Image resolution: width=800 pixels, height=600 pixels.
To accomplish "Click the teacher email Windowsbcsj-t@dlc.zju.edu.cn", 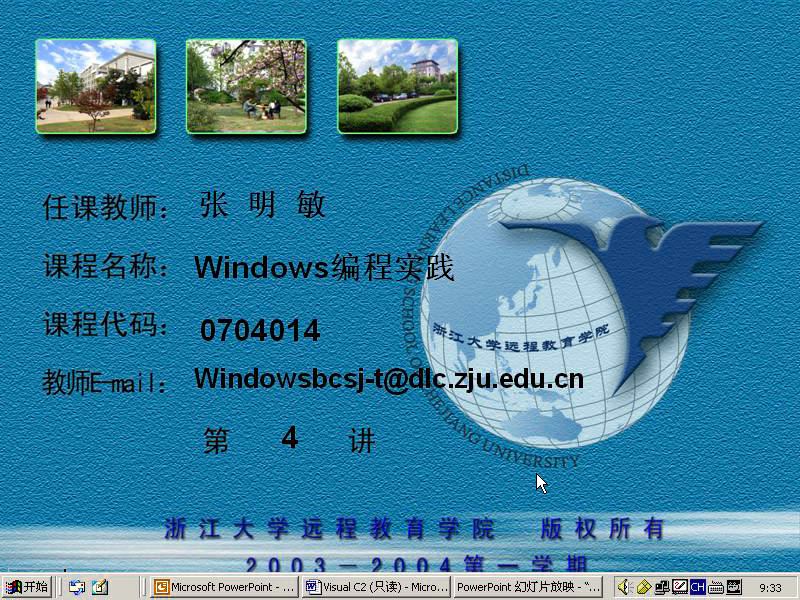I will pos(389,379).
